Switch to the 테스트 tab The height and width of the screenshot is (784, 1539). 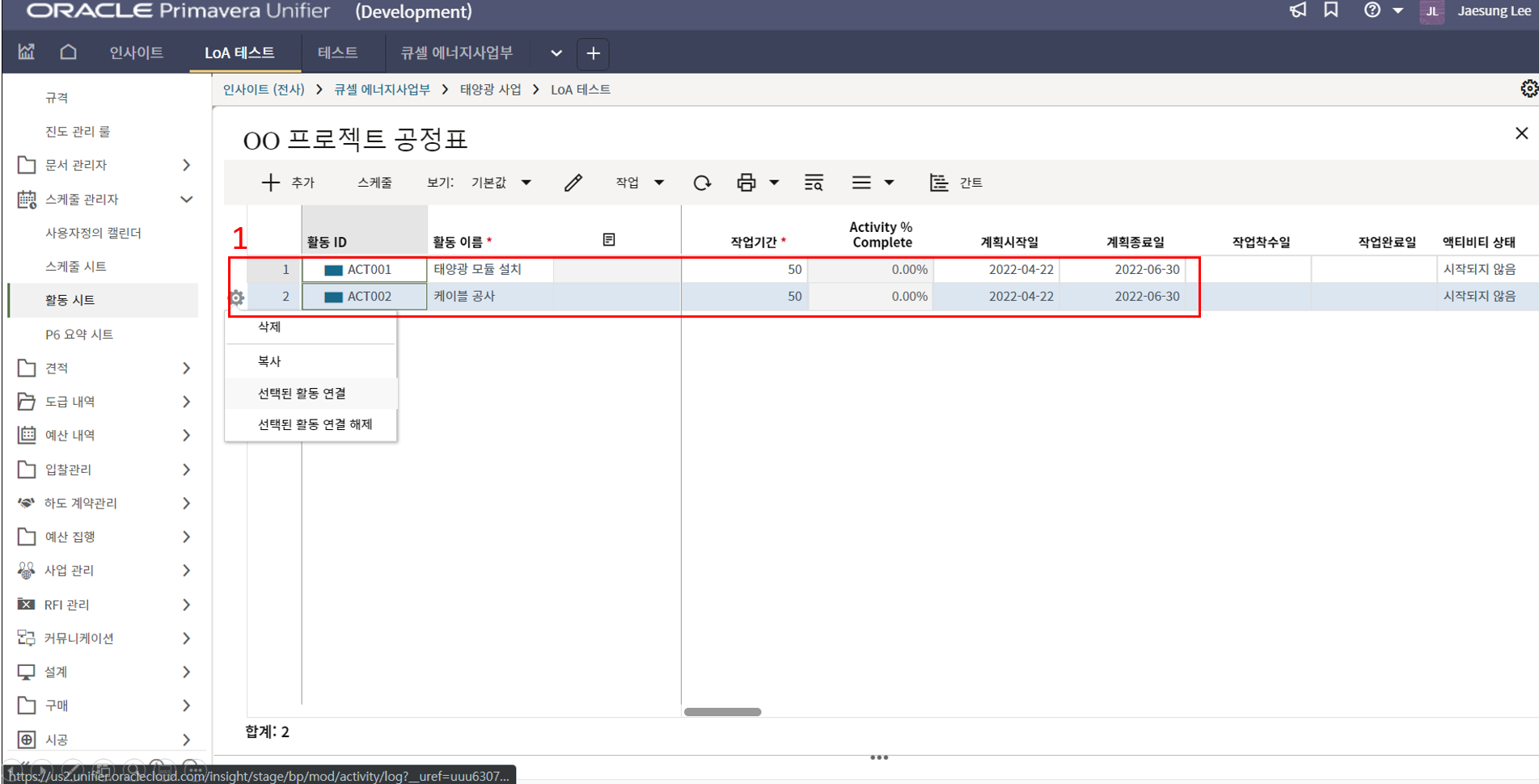tap(337, 53)
